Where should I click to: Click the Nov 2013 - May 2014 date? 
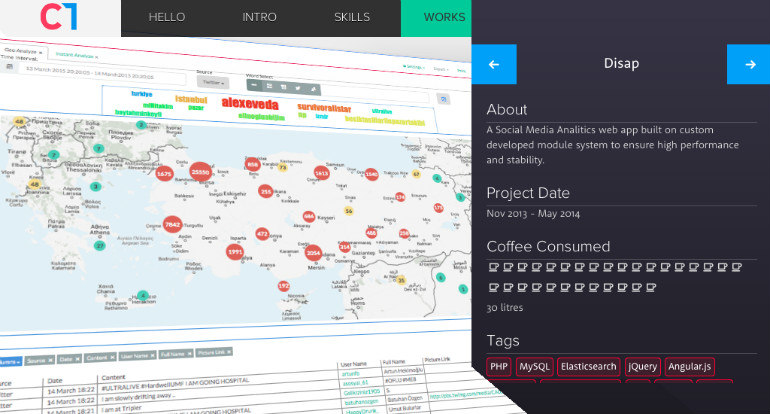coord(533,214)
